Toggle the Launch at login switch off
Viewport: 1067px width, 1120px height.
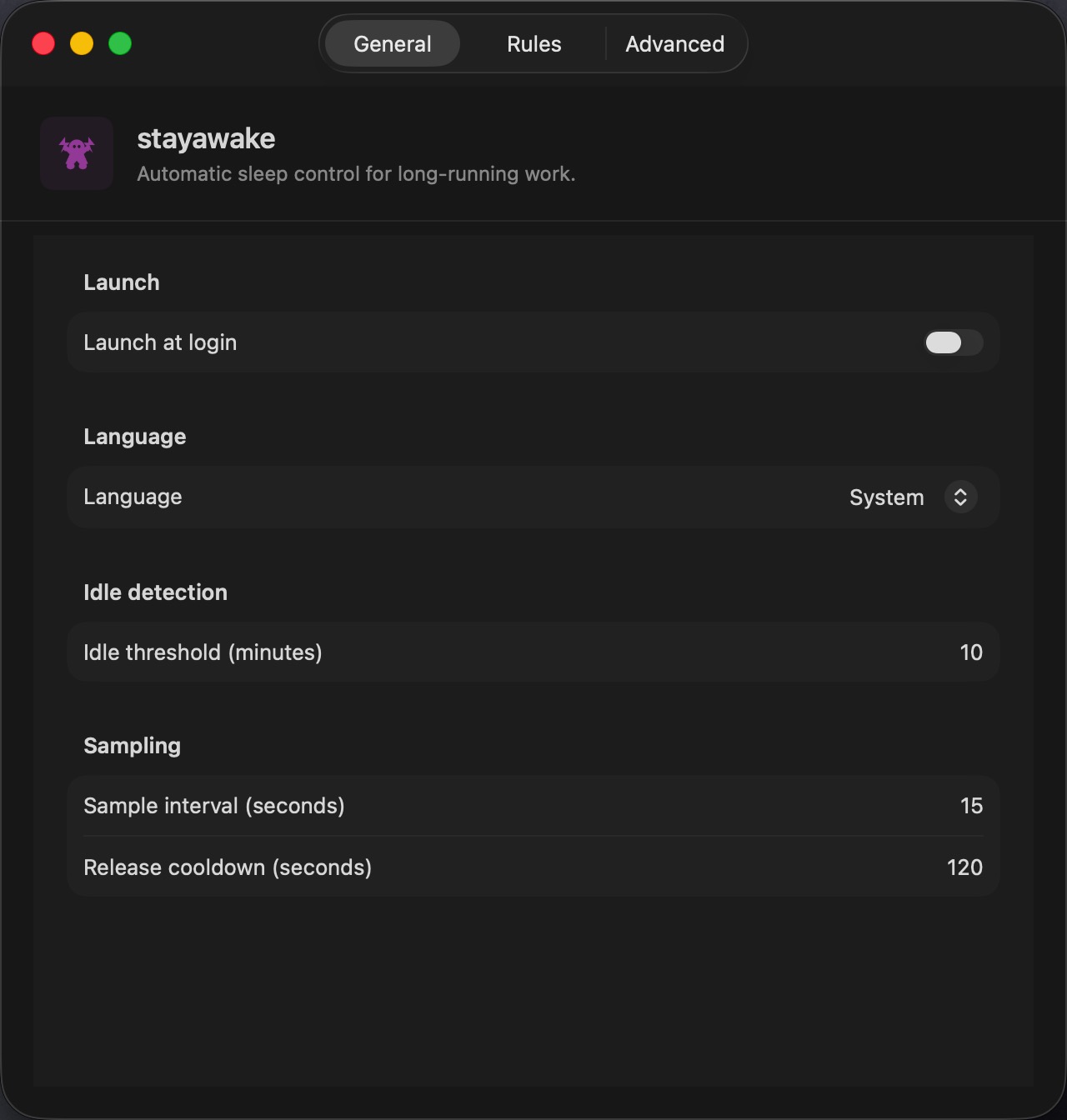tap(953, 342)
